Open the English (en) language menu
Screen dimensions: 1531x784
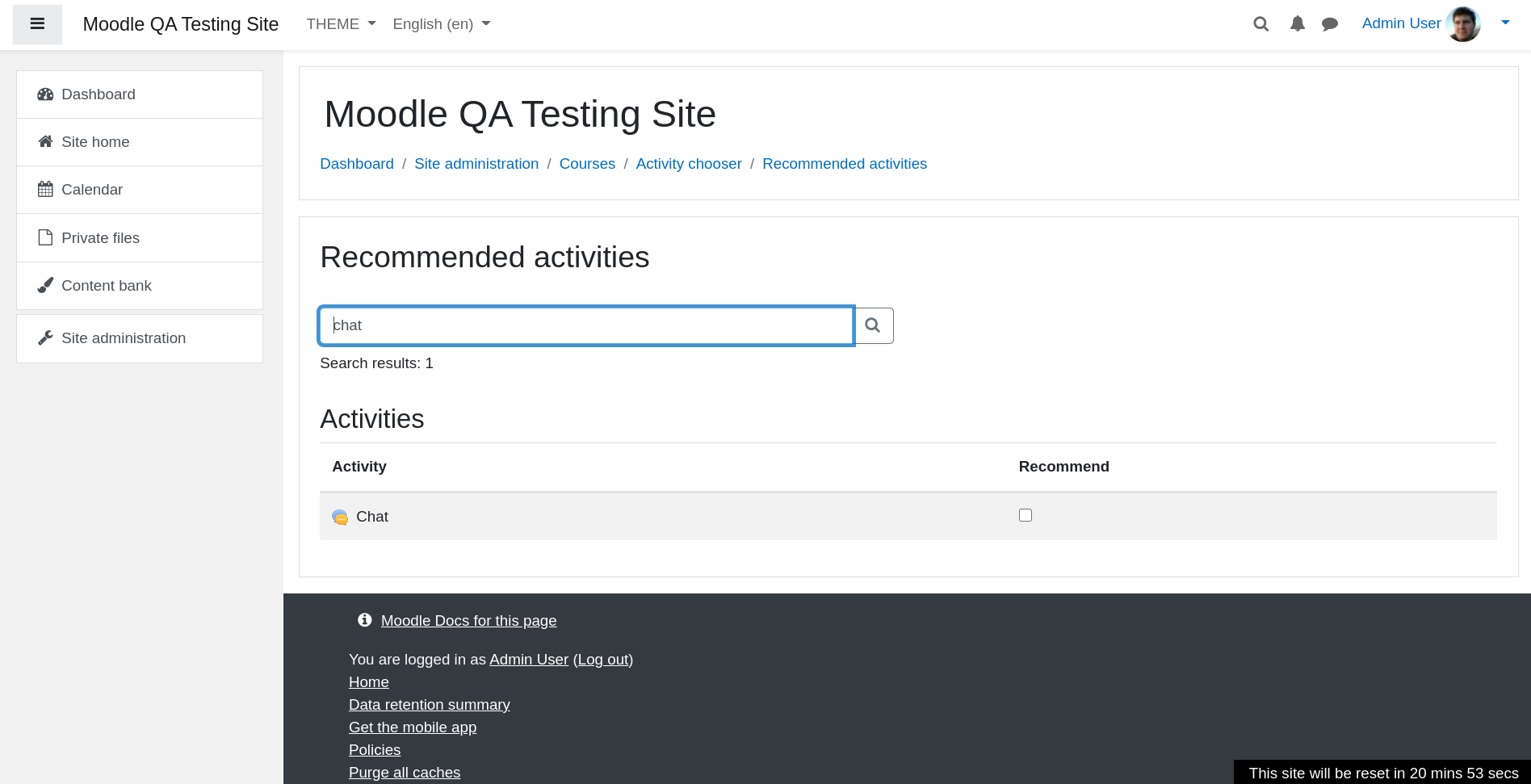pyautogui.click(x=441, y=24)
